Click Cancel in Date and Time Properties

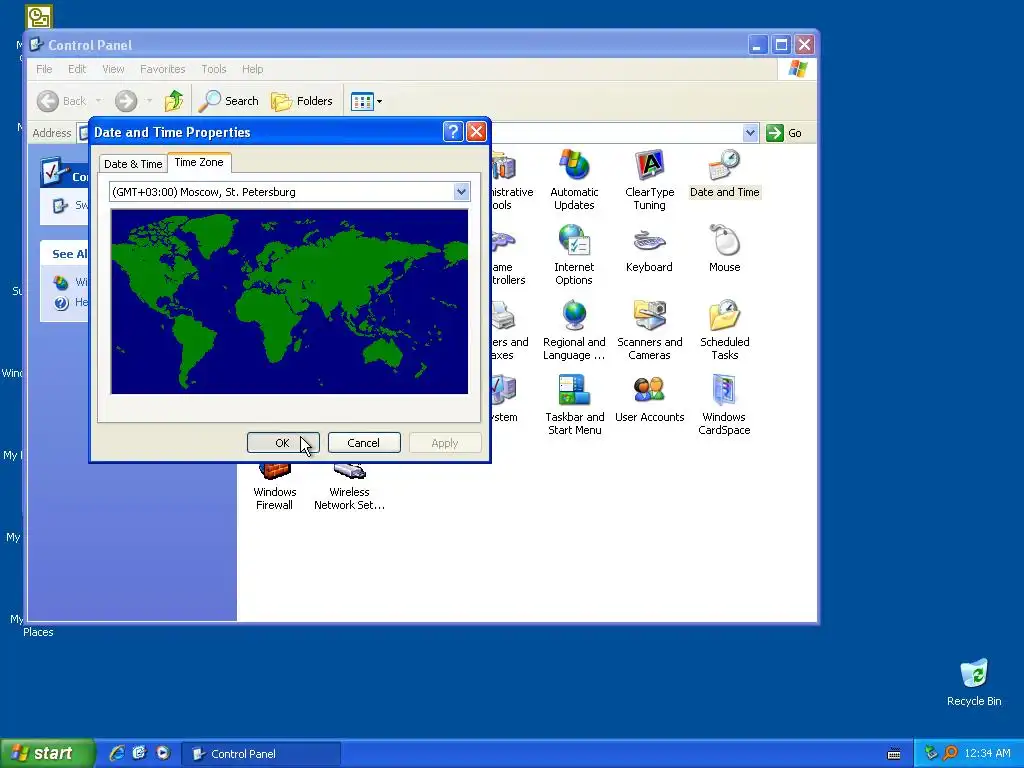[364, 443]
